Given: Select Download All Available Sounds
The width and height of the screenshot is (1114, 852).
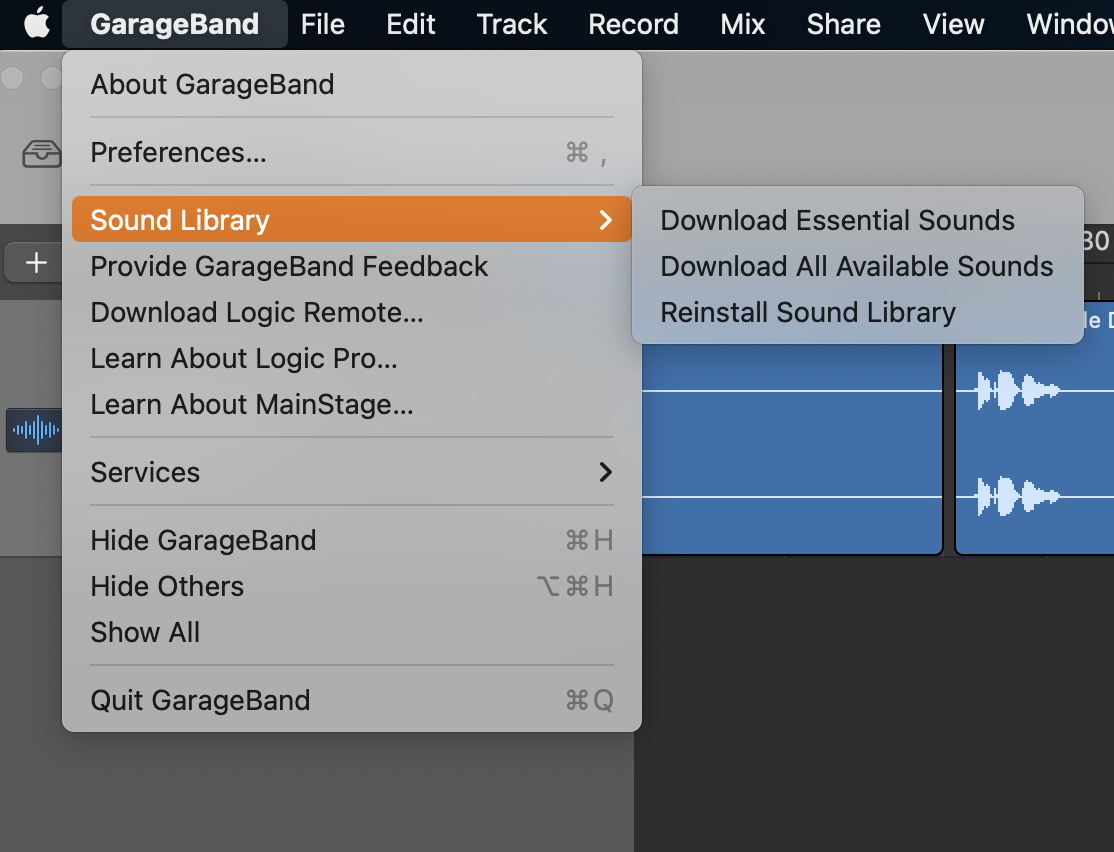Looking at the screenshot, I should pos(858,266).
